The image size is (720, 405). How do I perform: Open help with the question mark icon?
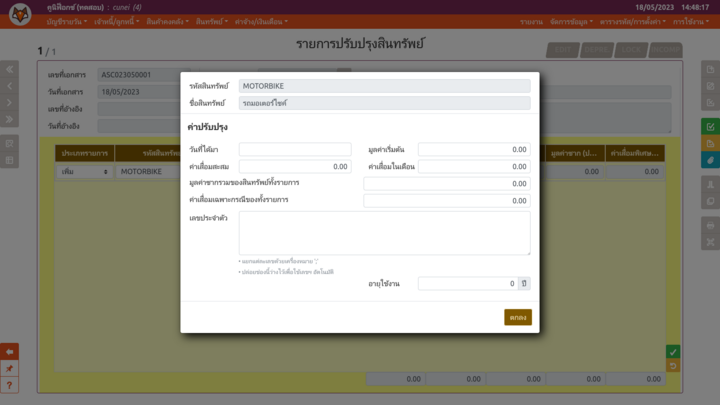click(x=9, y=385)
